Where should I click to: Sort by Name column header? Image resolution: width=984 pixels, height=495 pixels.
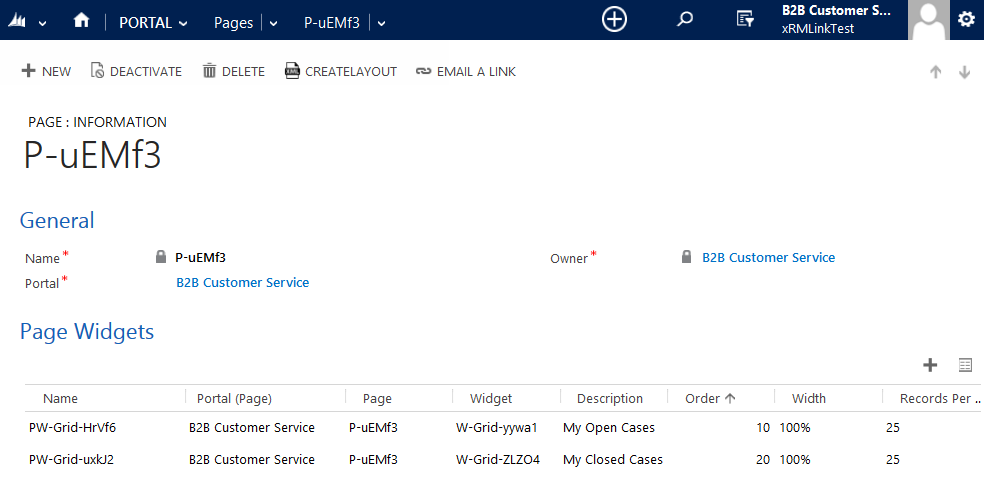[x=60, y=398]
